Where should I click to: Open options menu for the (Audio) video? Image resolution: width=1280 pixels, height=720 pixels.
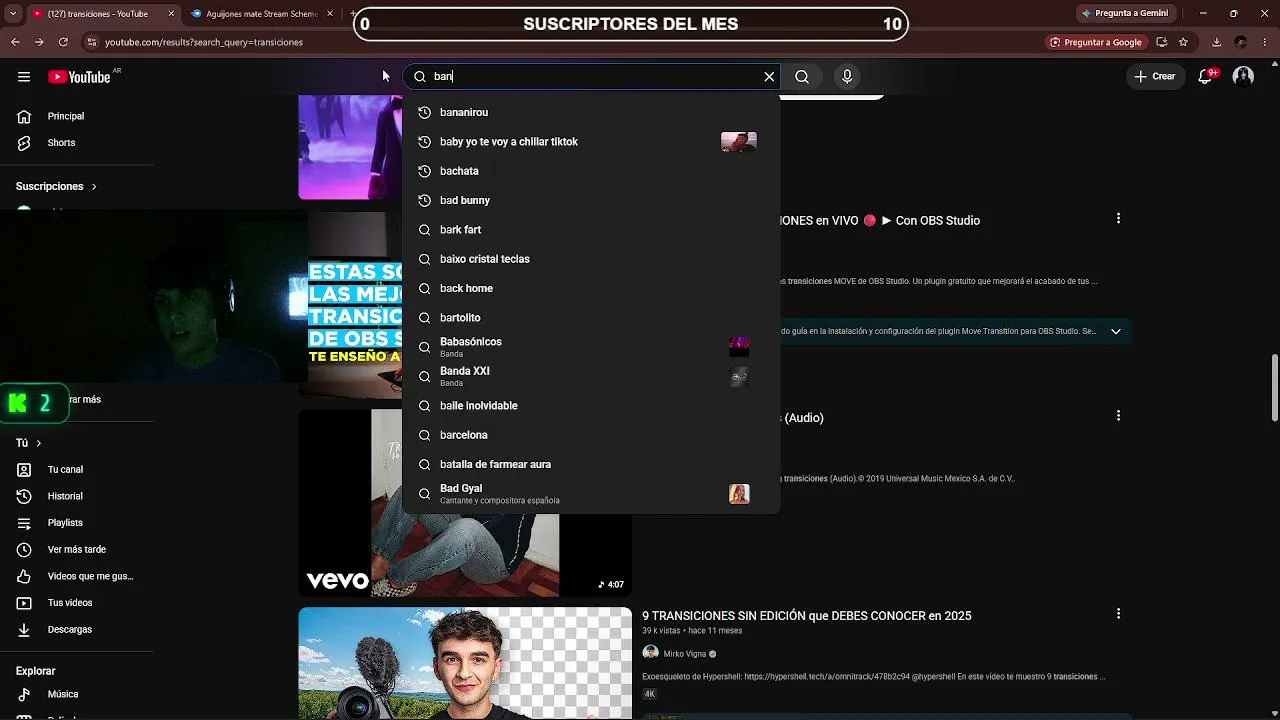[x=1118, y=416]
